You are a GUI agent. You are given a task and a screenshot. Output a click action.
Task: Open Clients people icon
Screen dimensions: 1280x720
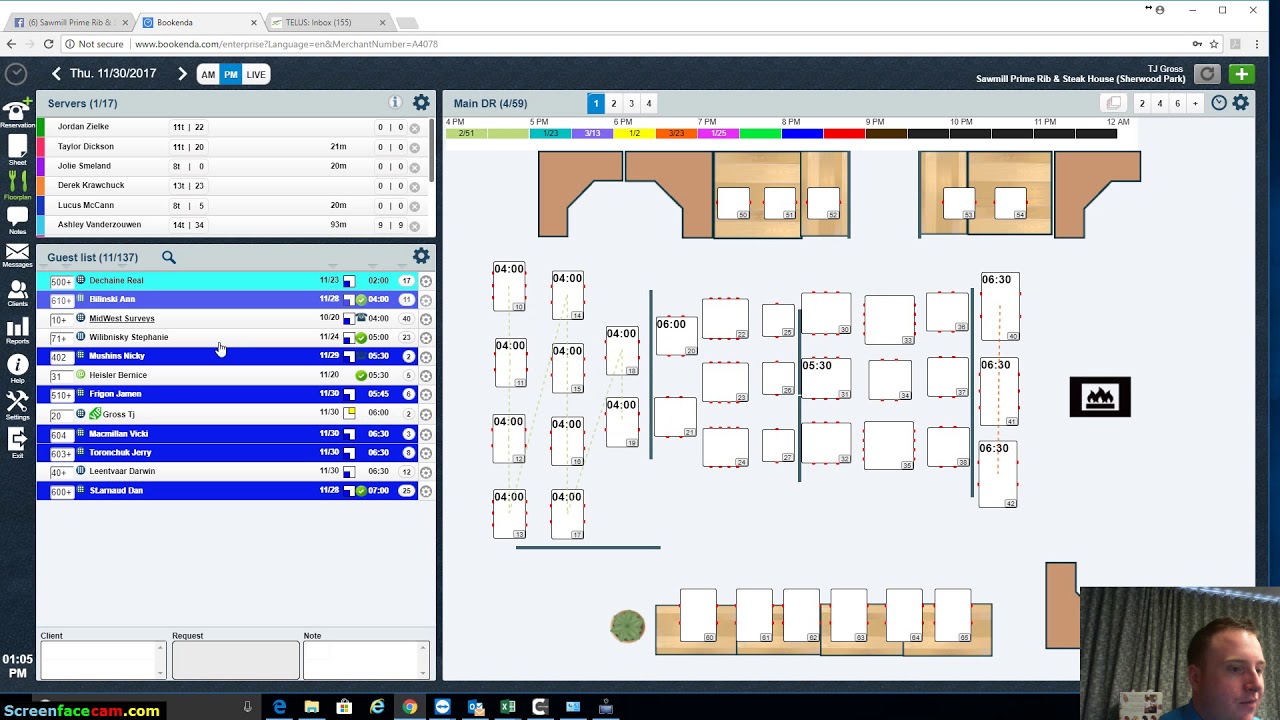(x=17, y=290)
